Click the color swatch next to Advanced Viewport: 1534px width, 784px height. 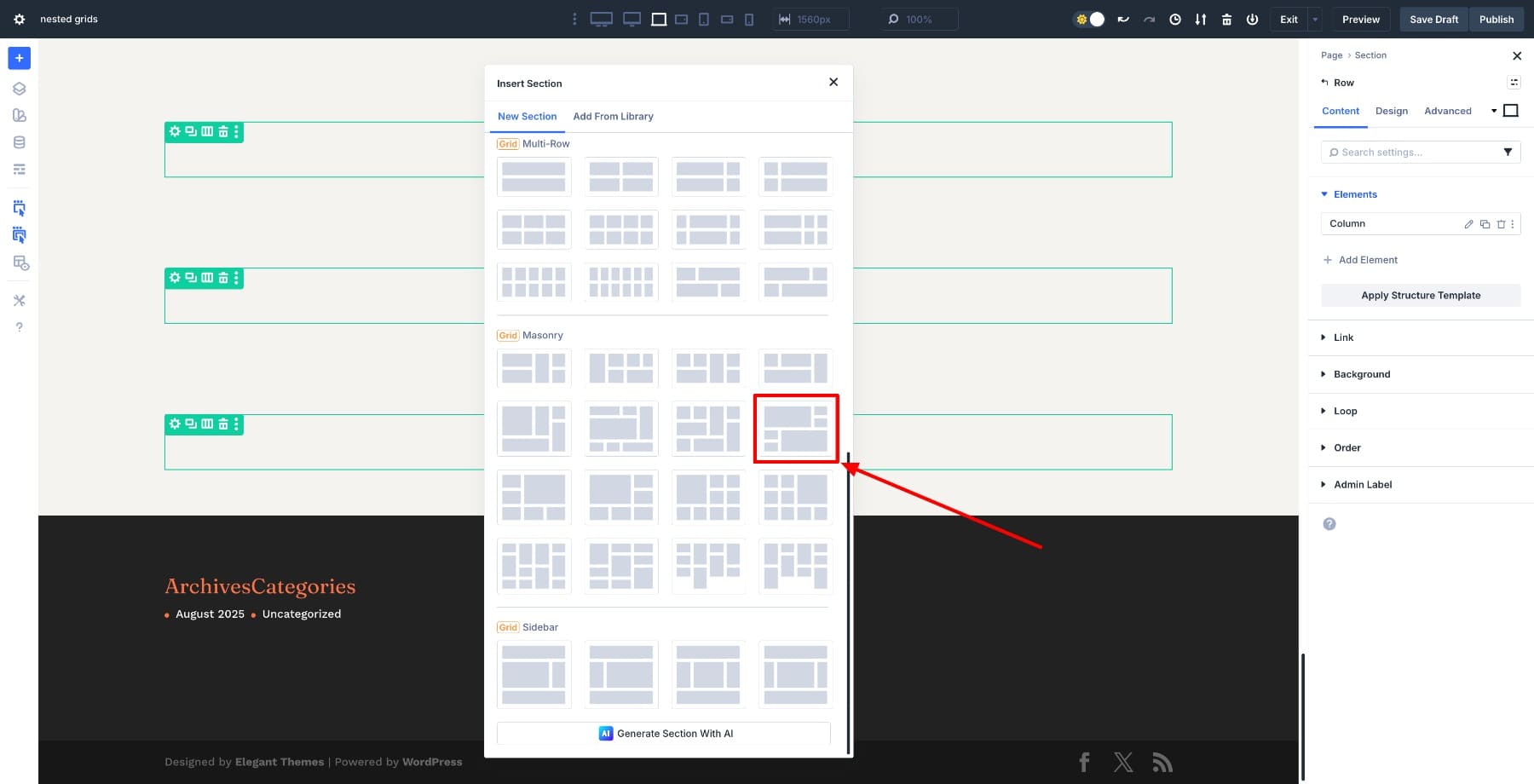click(1511, 110)
